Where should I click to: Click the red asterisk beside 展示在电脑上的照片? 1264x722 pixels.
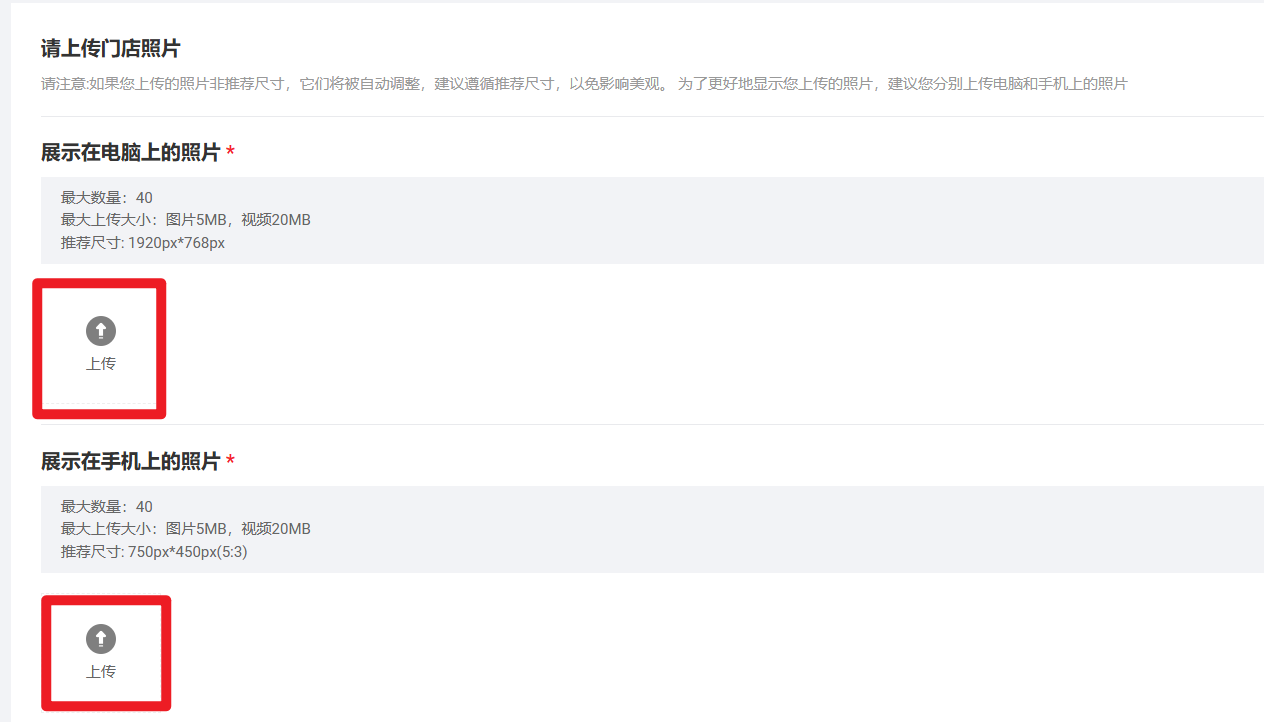[231, 152]
